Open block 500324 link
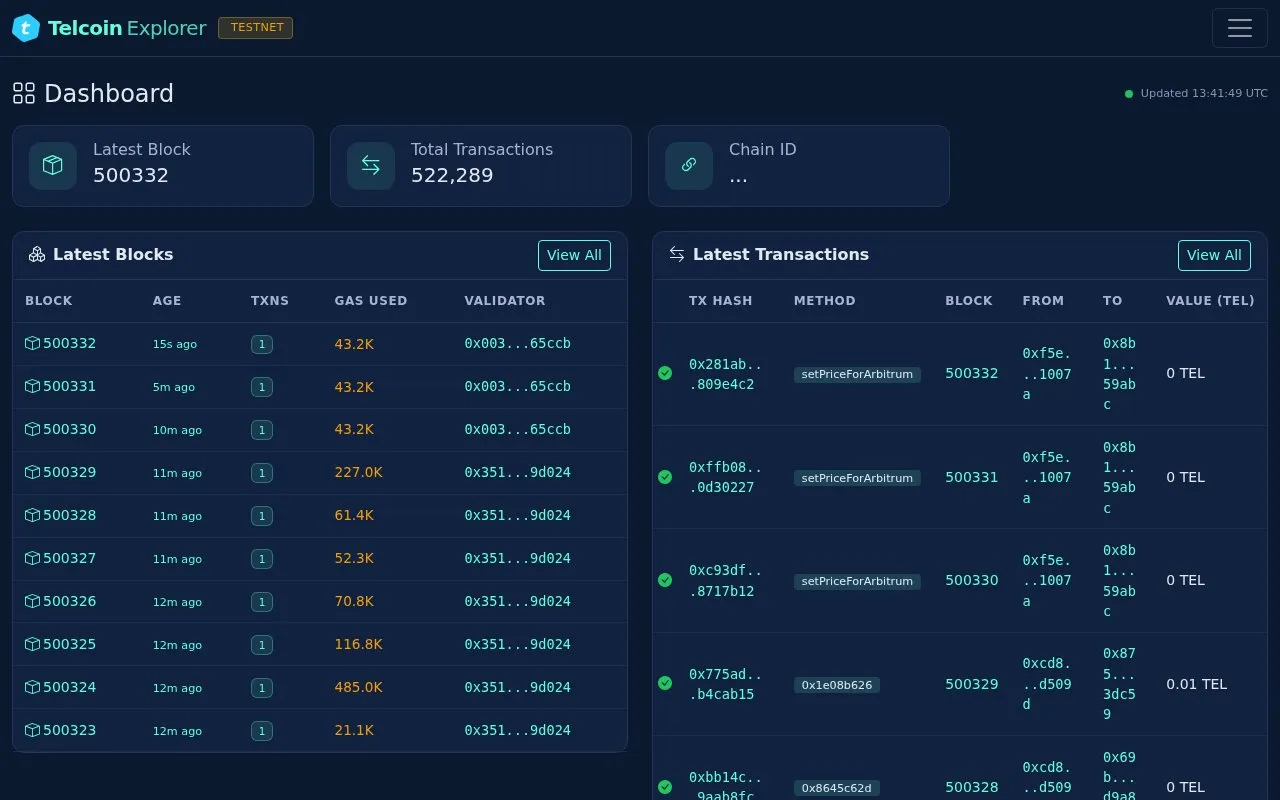Screen dimensions: 1280x800 [69, 688]
